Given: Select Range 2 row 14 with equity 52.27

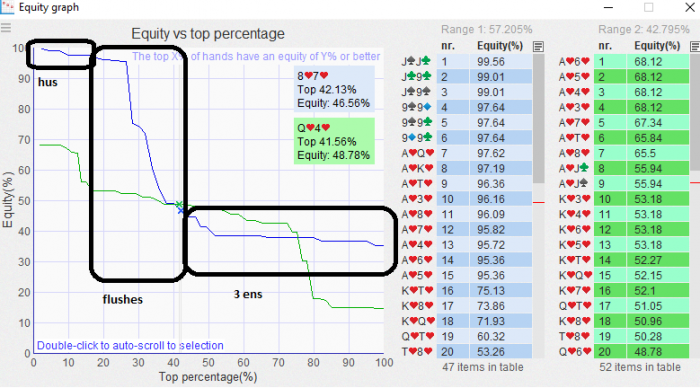Looking at the screenshot, I should (623, 260).
